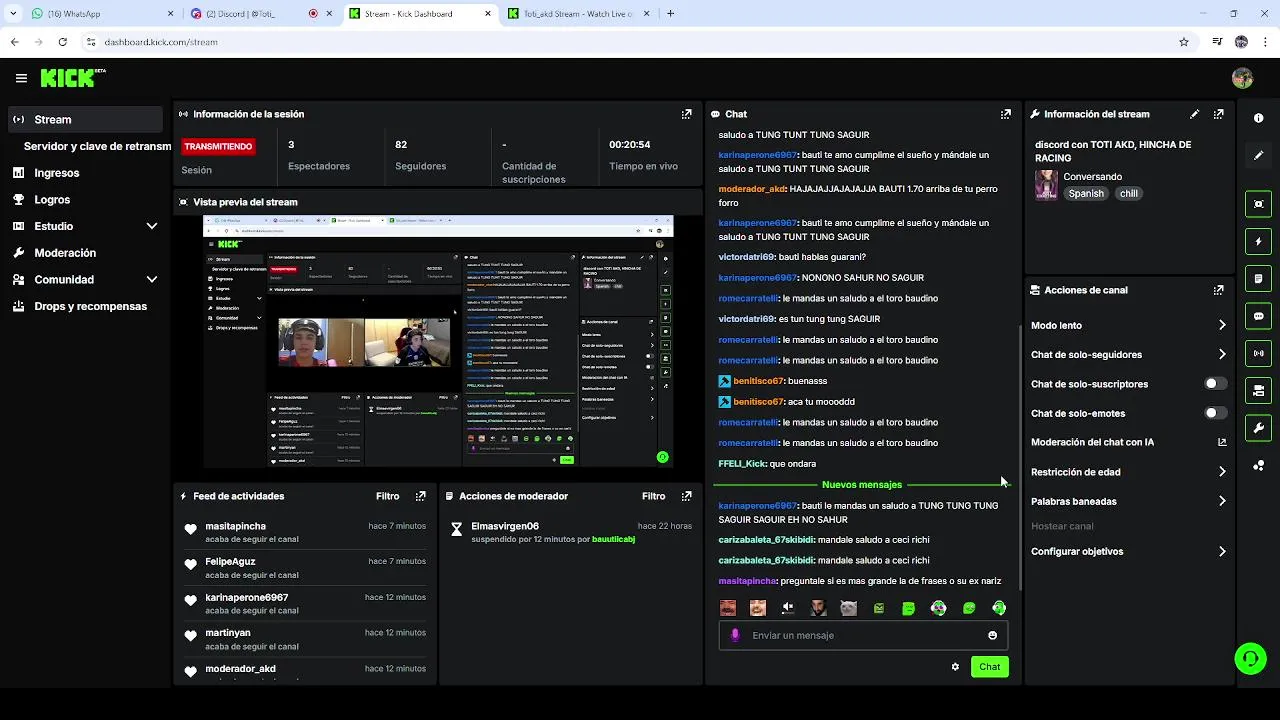
Task: Open Servidor y clave de retransmisión page
Action: (x=97, y=146)
